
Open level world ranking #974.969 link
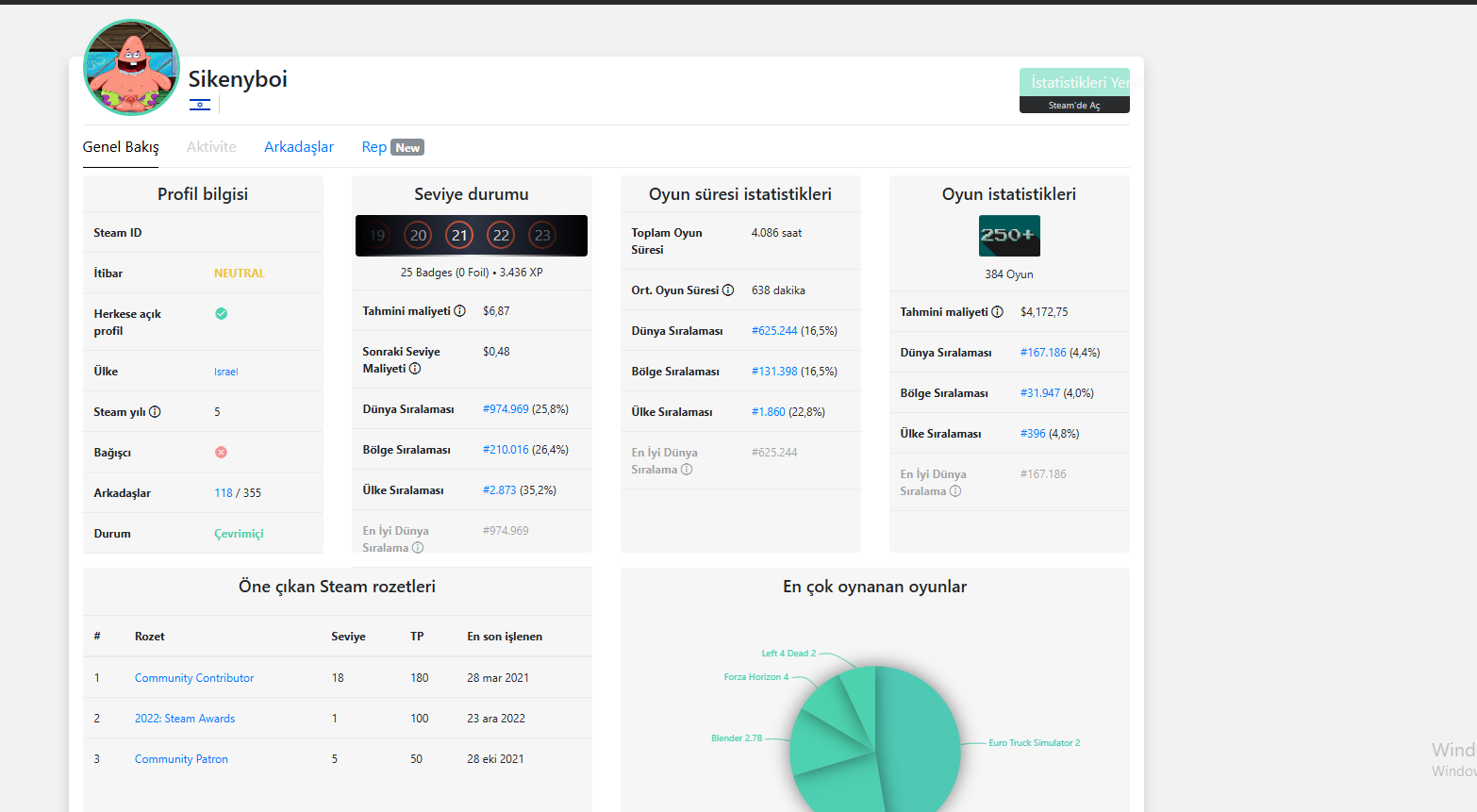(506, 409)
